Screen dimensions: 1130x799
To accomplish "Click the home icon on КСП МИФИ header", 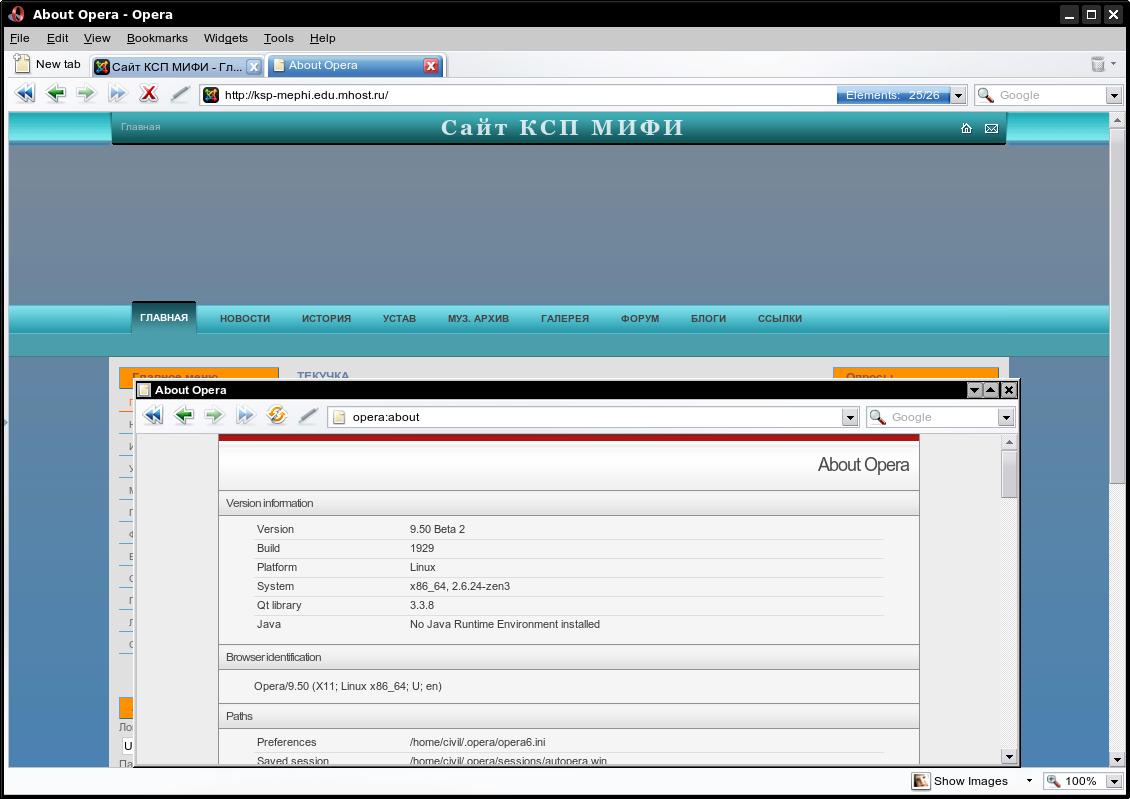I will click(966, 128).
